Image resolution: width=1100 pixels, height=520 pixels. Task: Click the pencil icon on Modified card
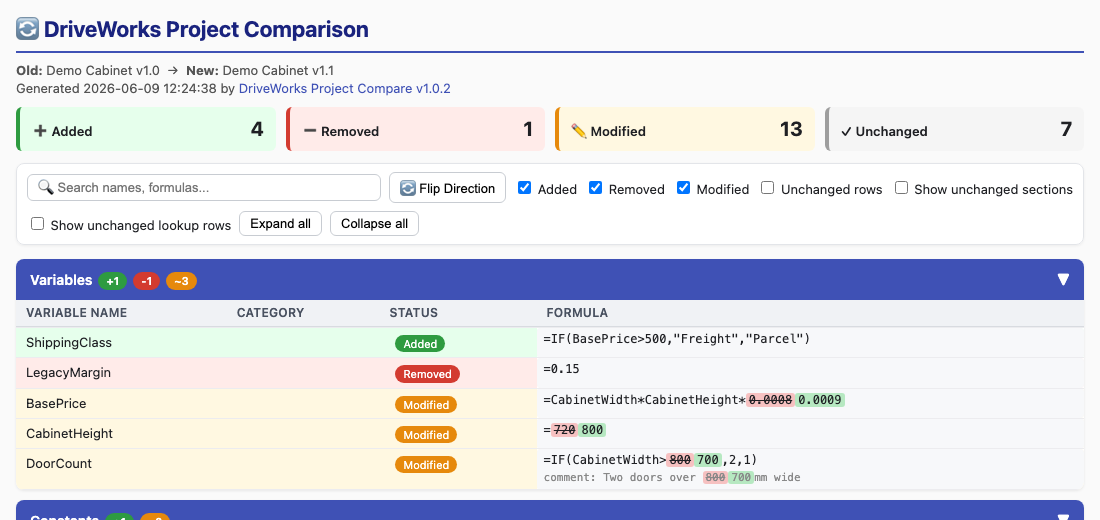pyautogui.click(x=579, y=131)
